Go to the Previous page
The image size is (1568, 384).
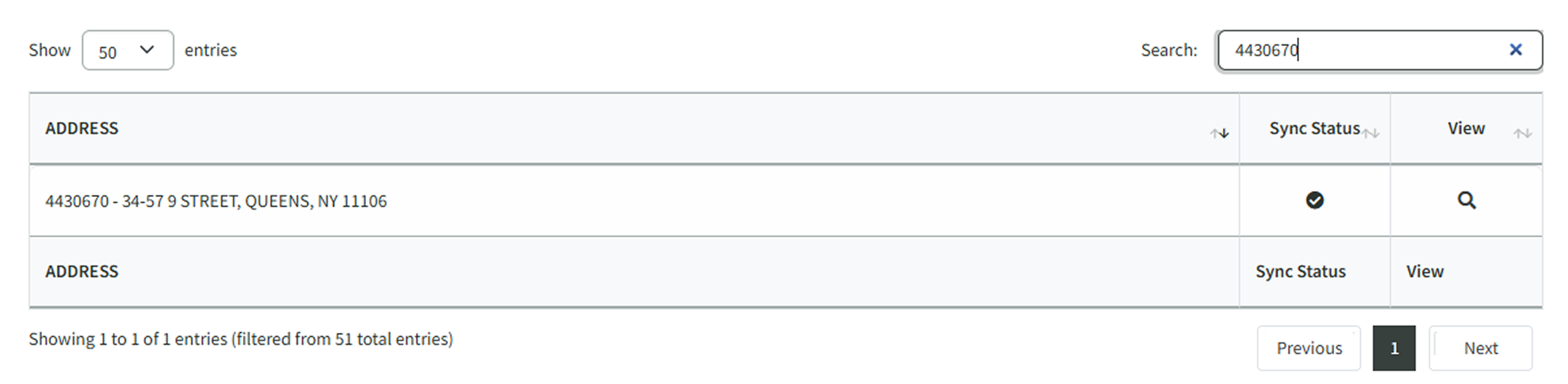click(x=1309, y=348)
